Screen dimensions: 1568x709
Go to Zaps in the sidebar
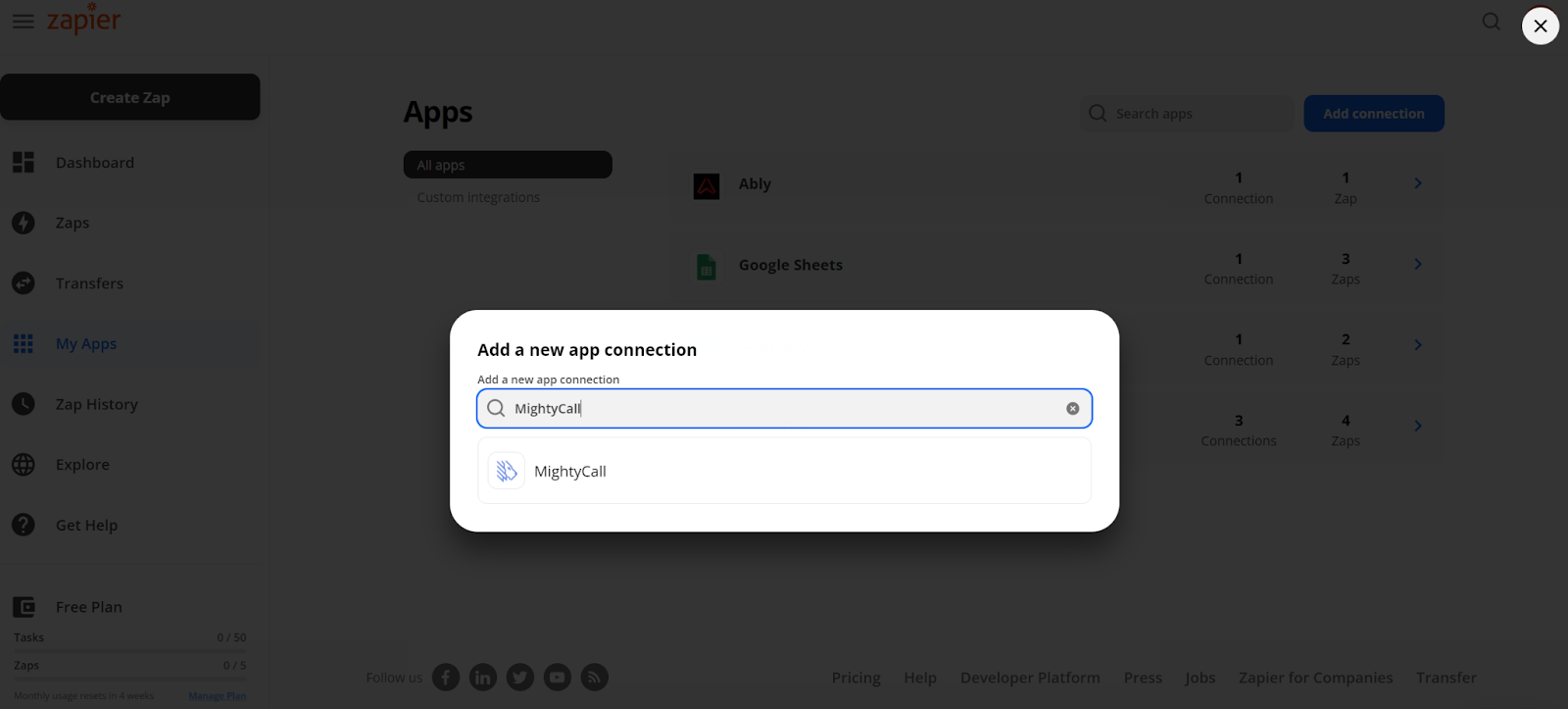tap(73, 223)
